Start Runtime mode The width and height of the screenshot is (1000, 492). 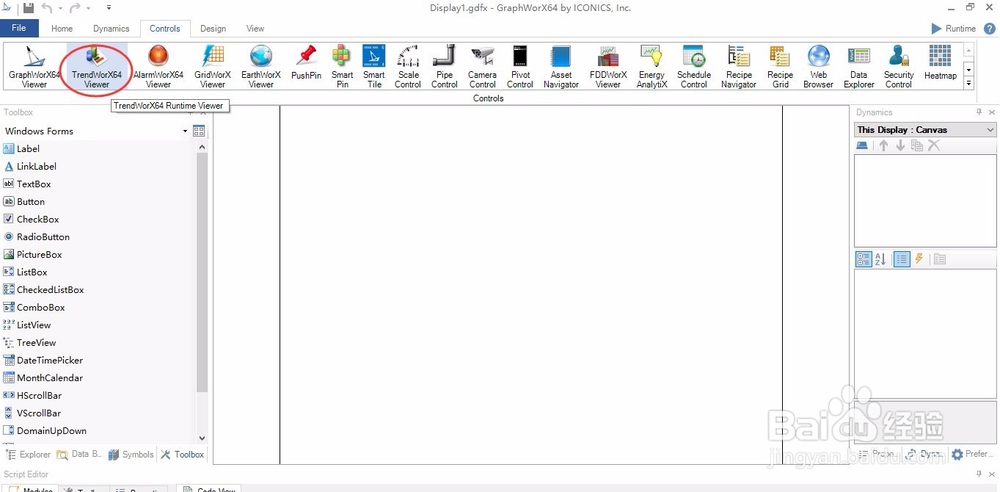click(953, 28)
